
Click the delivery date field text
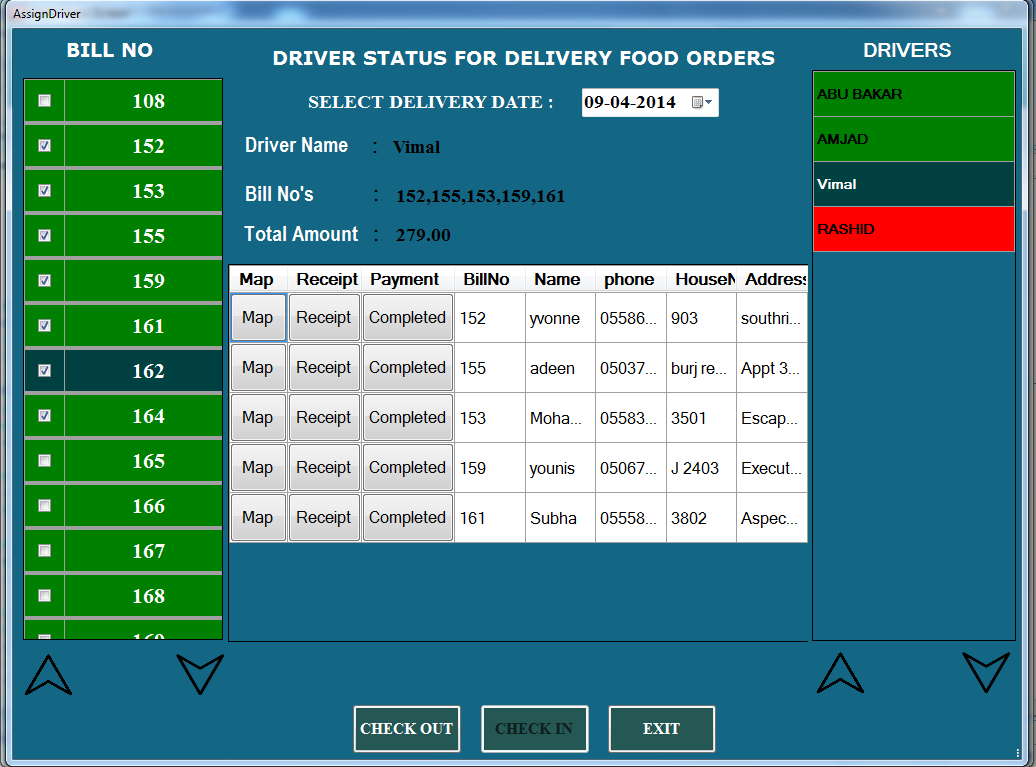[x=631, y=102]
